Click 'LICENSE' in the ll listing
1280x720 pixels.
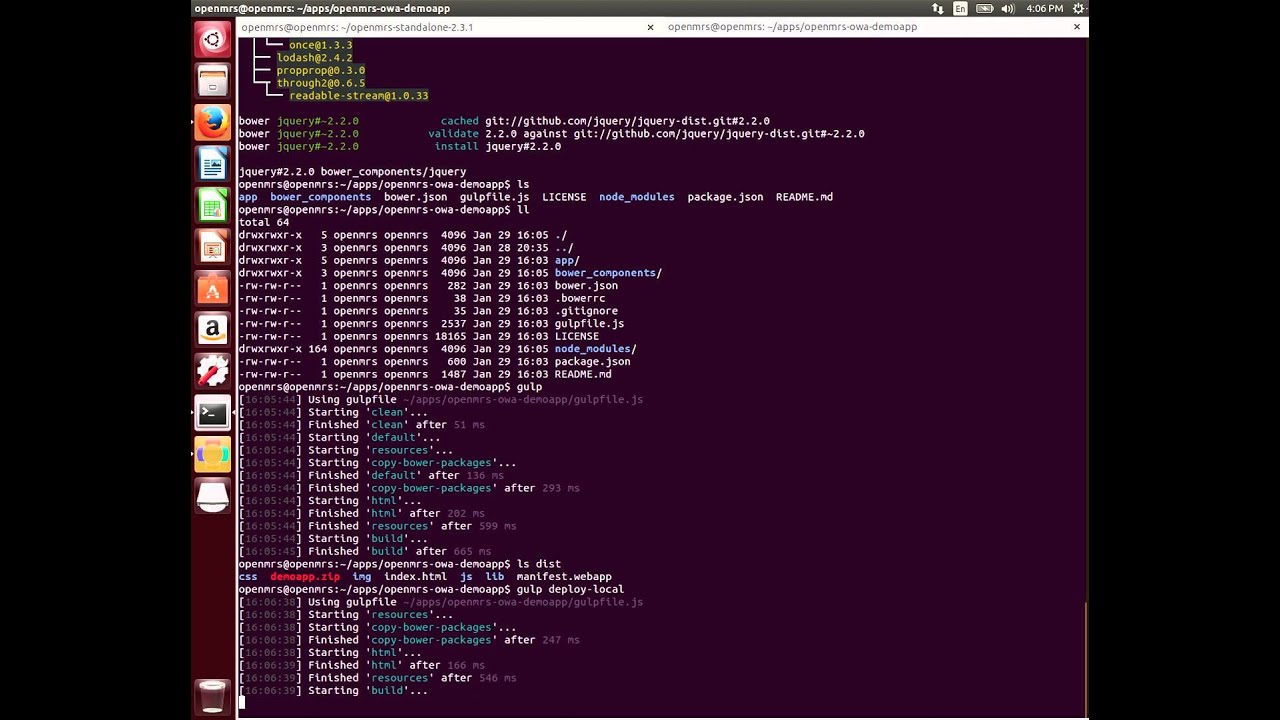(x=576, y=336)
